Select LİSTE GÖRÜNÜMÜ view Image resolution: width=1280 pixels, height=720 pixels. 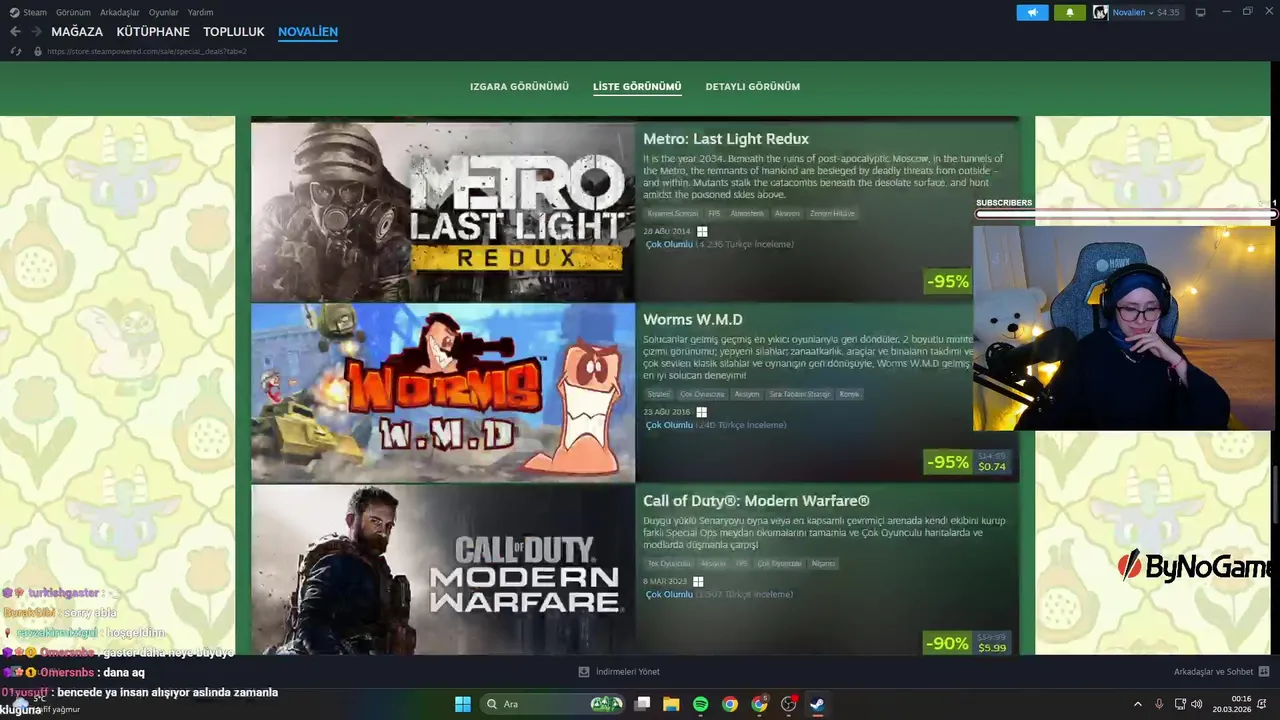click(x=637, y=87)
